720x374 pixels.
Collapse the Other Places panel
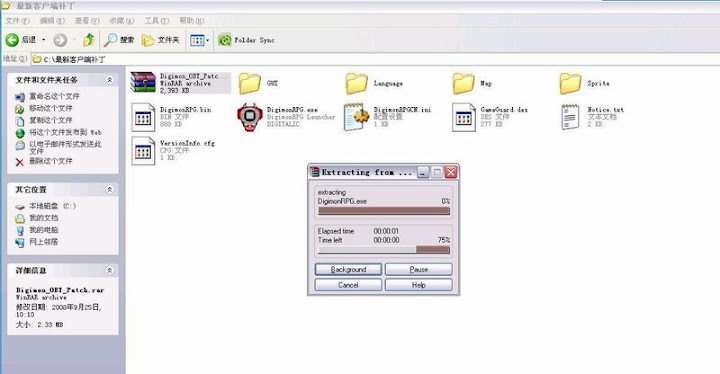pos(110,189)
